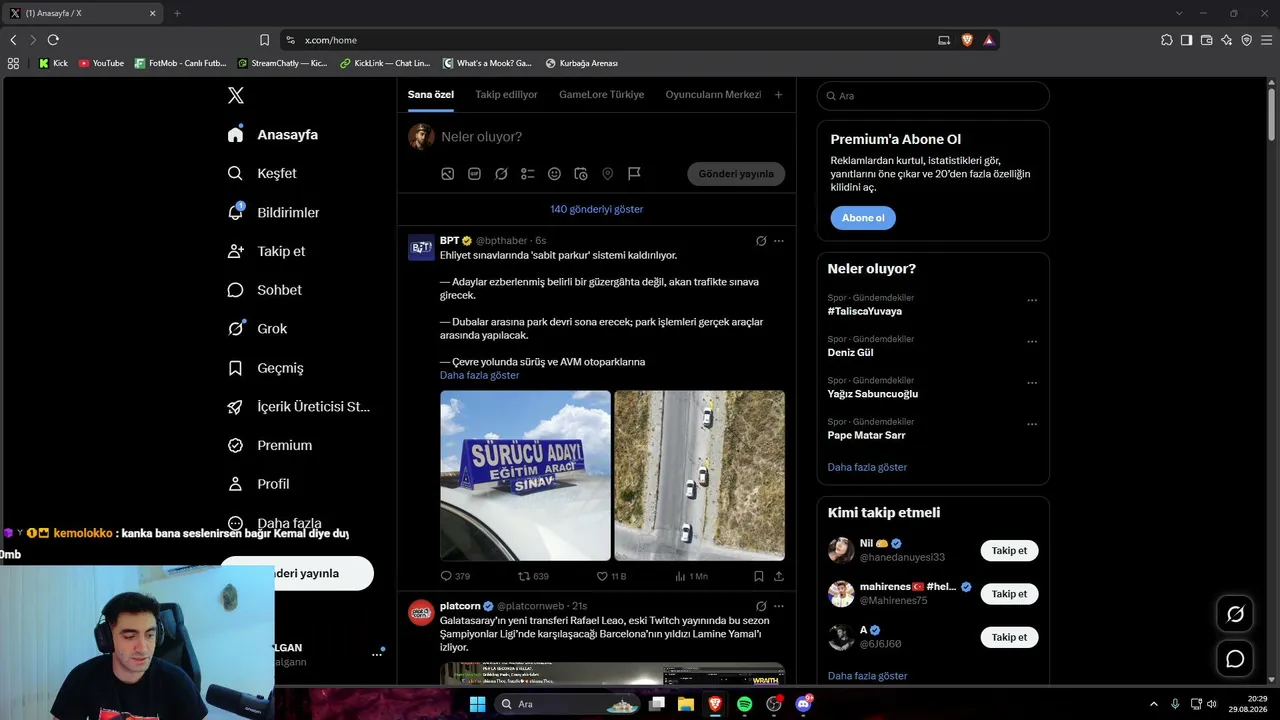
Task: Bookmark the BPT post
Action: click(x=759, y=576)
